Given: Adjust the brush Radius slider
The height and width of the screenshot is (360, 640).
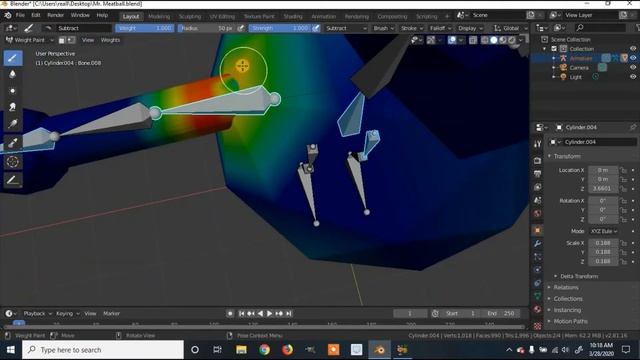Looking at the screenshot, I should click(x=206, y=28).
